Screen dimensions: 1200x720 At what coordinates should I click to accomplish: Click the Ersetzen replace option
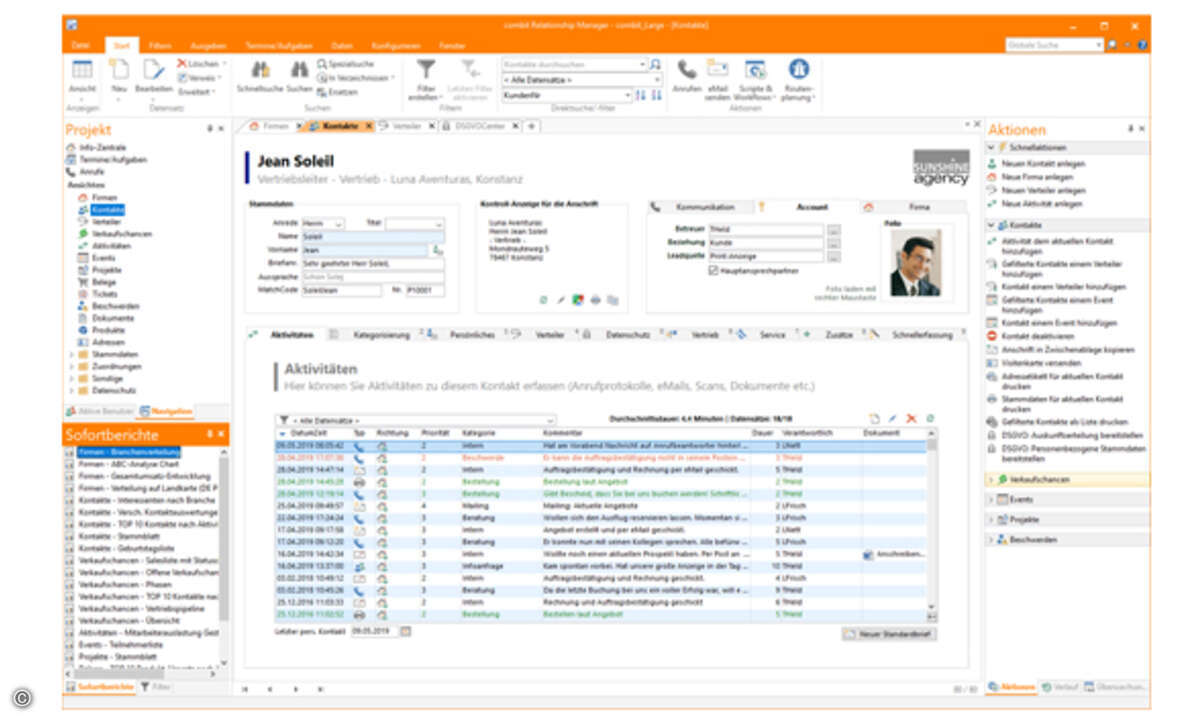point(337,91)
